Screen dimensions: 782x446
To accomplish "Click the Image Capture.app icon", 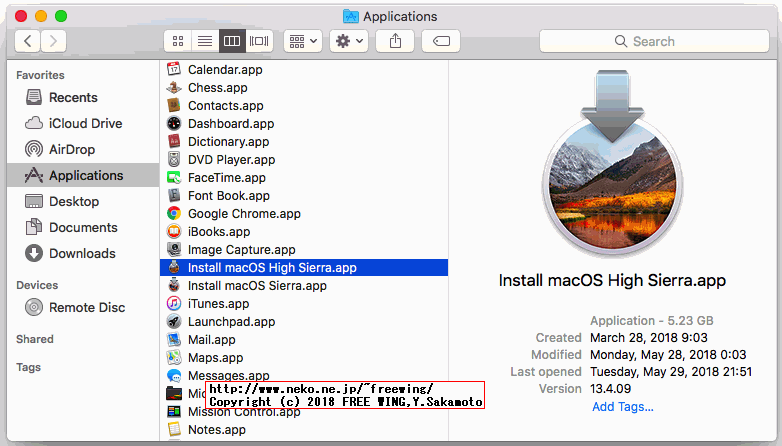I will (174, 249).
